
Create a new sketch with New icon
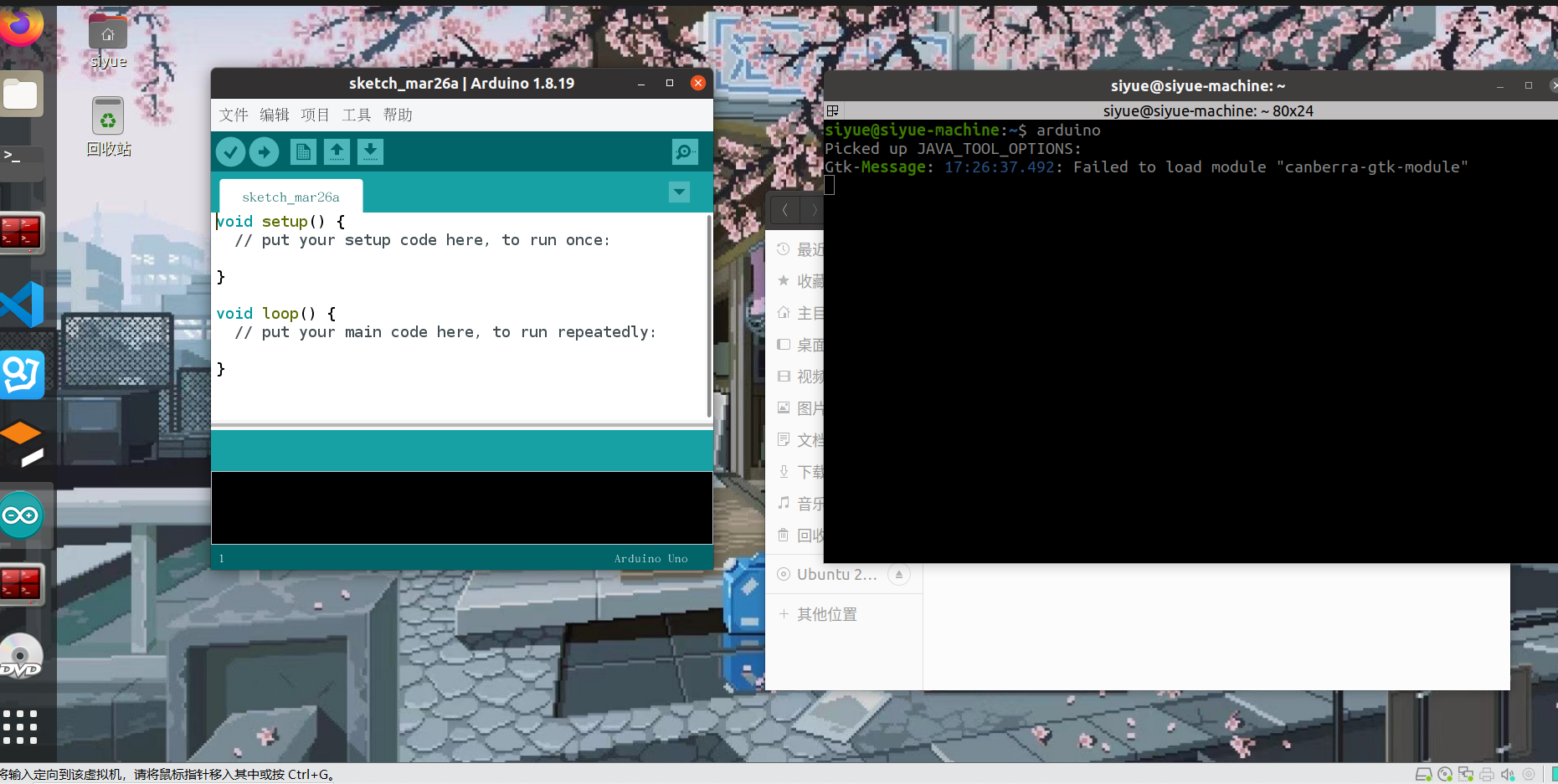click(x=303, y=151)
